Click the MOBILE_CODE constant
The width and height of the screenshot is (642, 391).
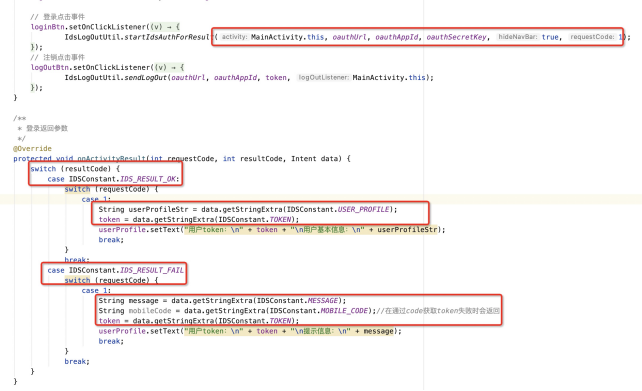point(344,311)
